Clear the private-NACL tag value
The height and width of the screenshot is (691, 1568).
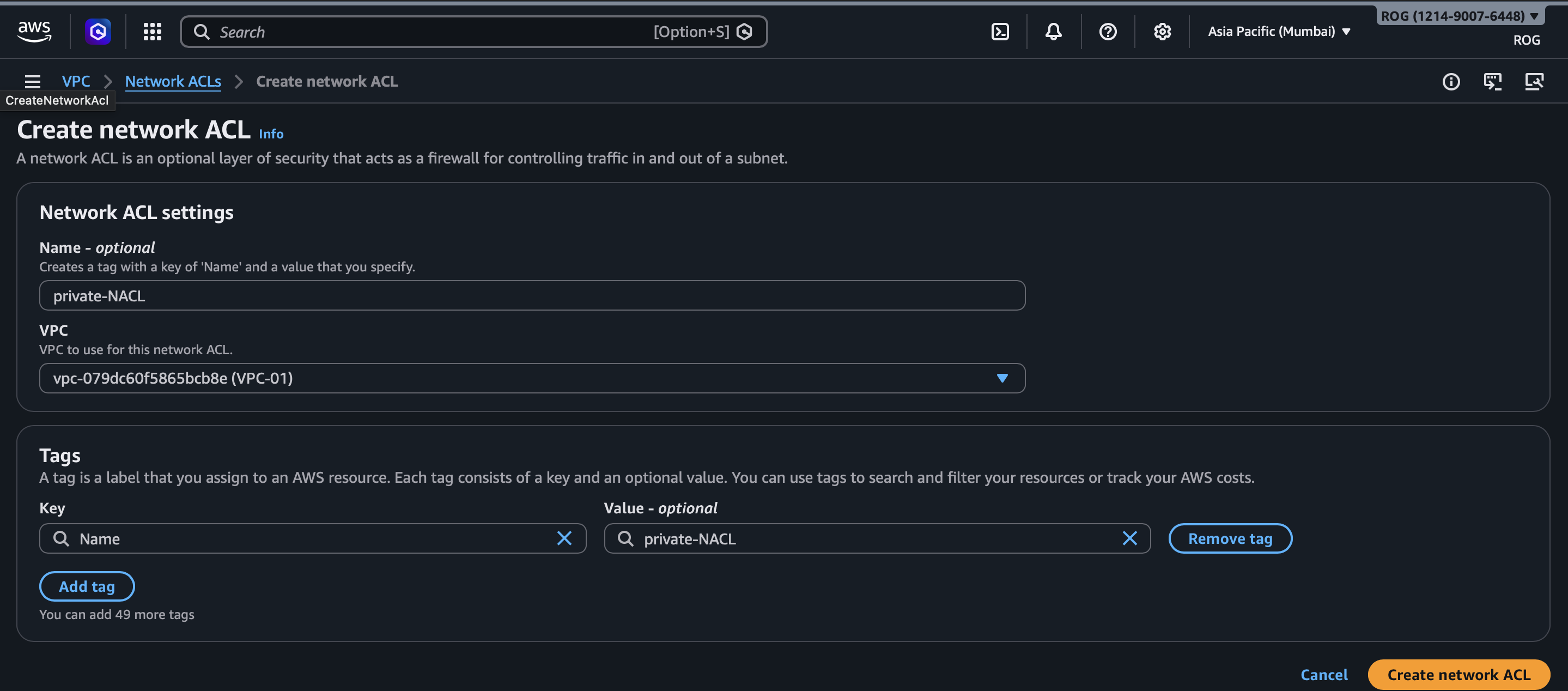click(x=1129, y=538)
